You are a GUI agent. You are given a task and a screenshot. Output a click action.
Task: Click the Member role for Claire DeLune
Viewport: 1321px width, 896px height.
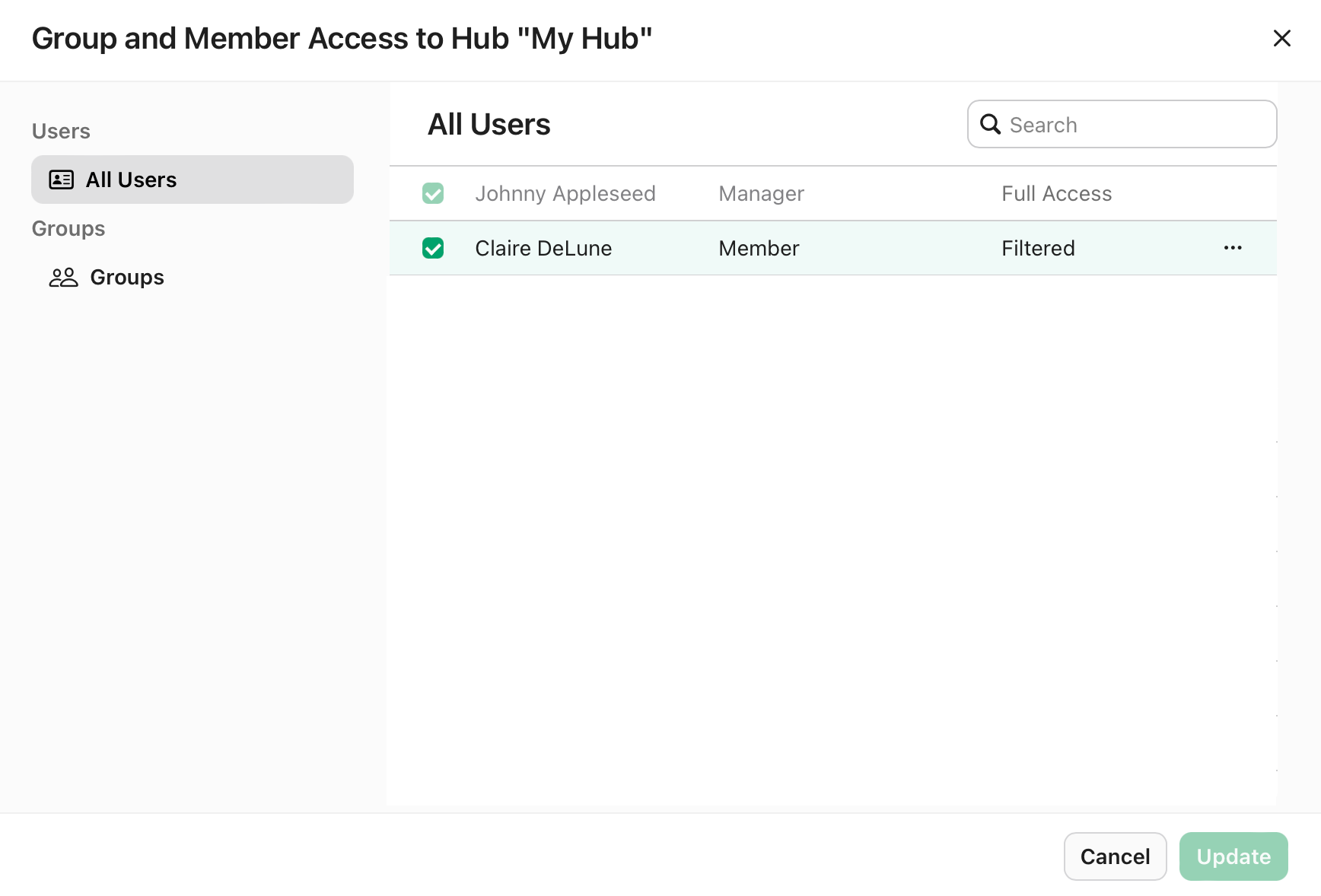[758, 248]
